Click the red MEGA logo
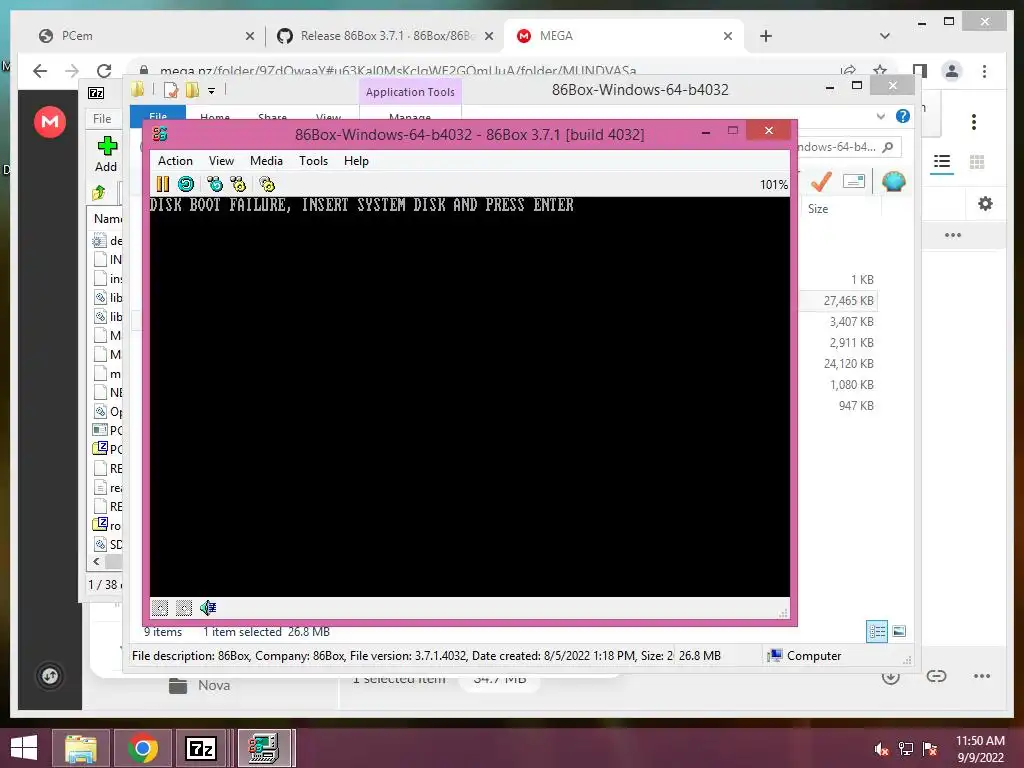Screen dimensions: 1024x768 coord(50,121)
